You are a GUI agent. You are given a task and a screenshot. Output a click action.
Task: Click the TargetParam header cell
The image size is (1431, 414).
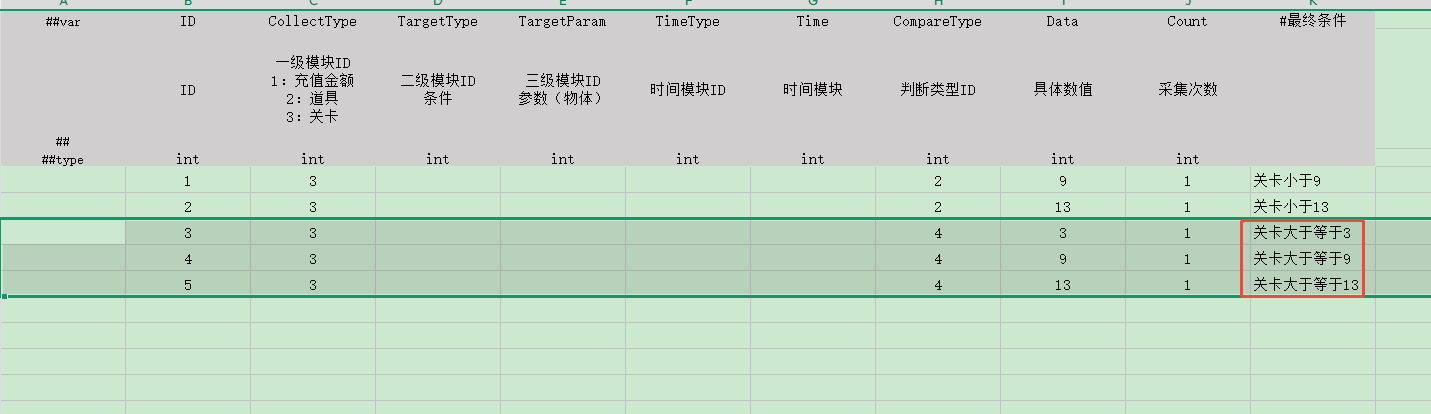click(562, 22)
